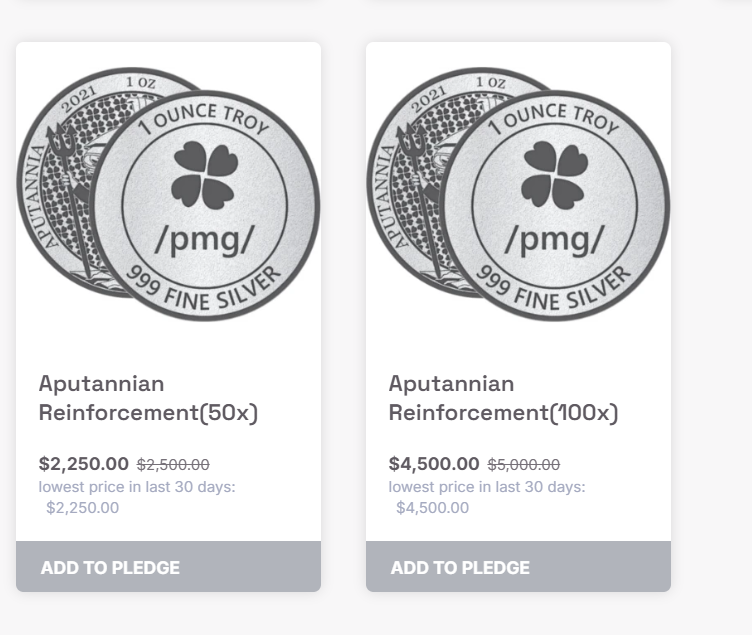Click the 100x "lowest price in last 30 days" note
The image size is (752, 635).
pos(487,487)
